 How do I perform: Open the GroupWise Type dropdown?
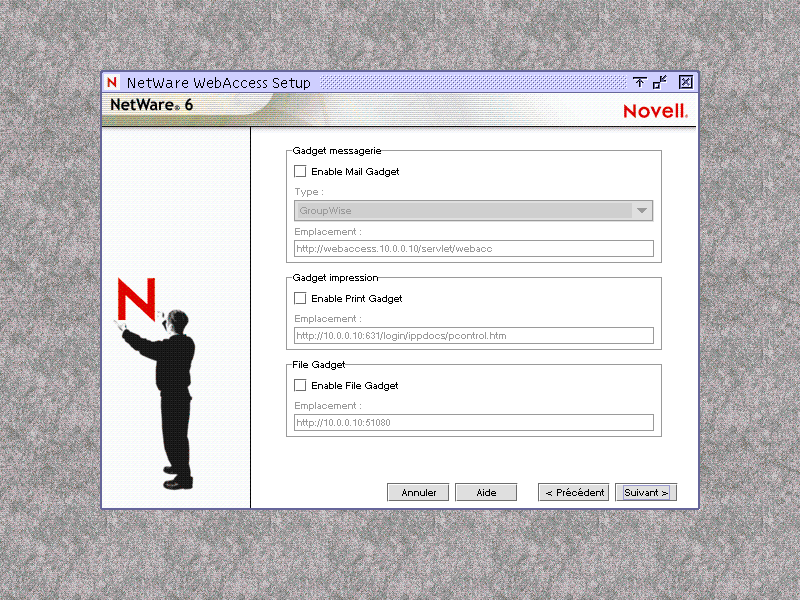(641, 210)
